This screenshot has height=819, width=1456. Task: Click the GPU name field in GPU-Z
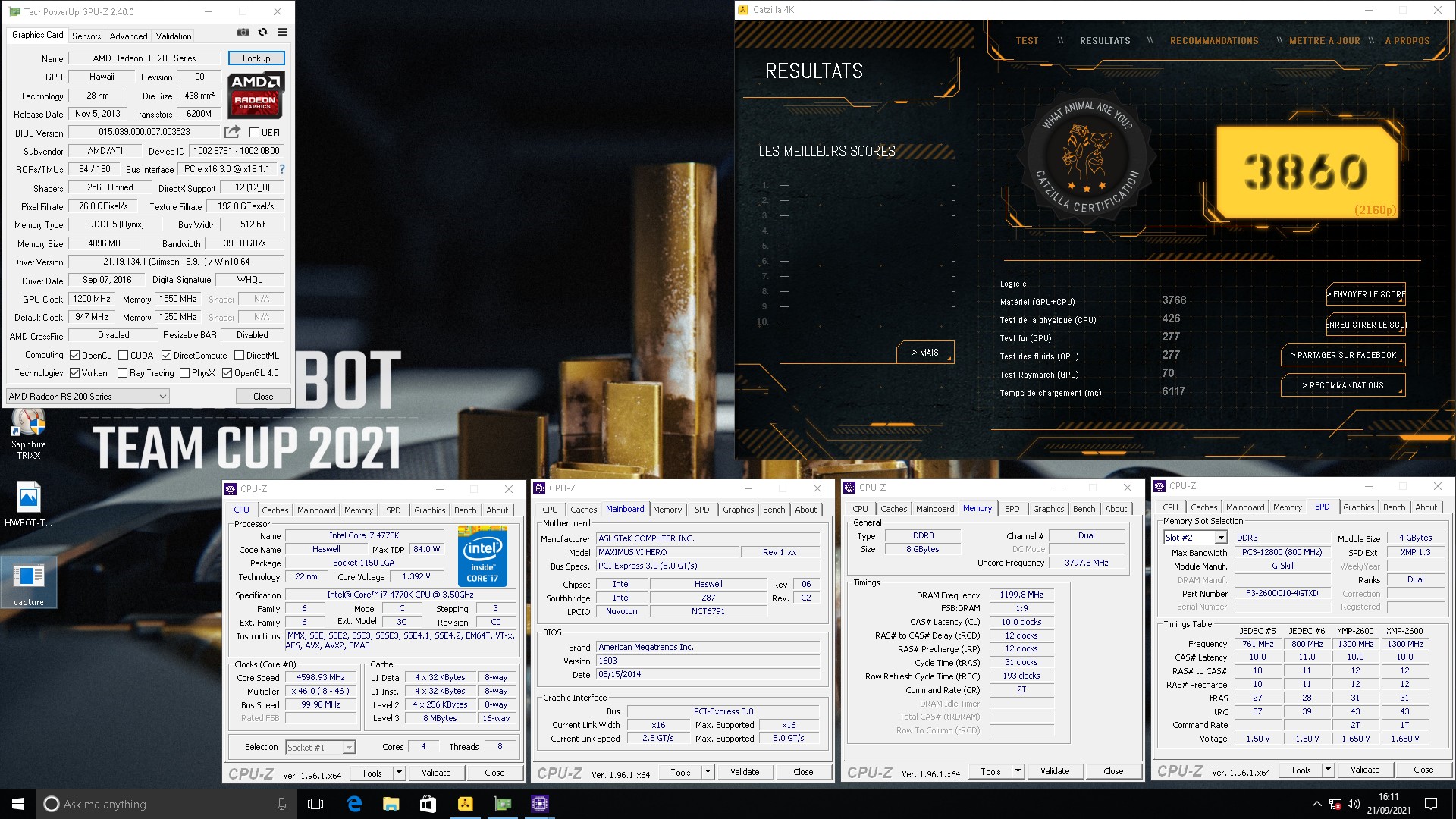pos(144,58)
